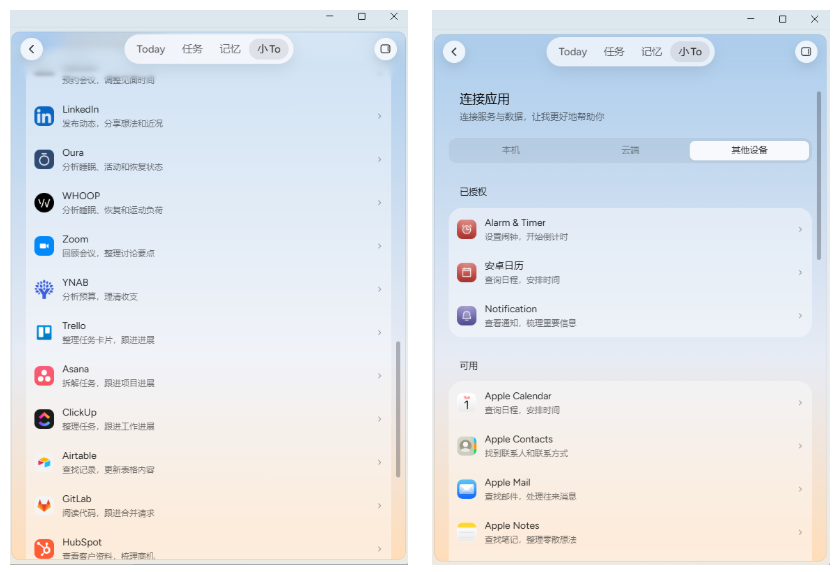
Task: Click the Apple Mail envelope icon
Action: pos(467,489)
